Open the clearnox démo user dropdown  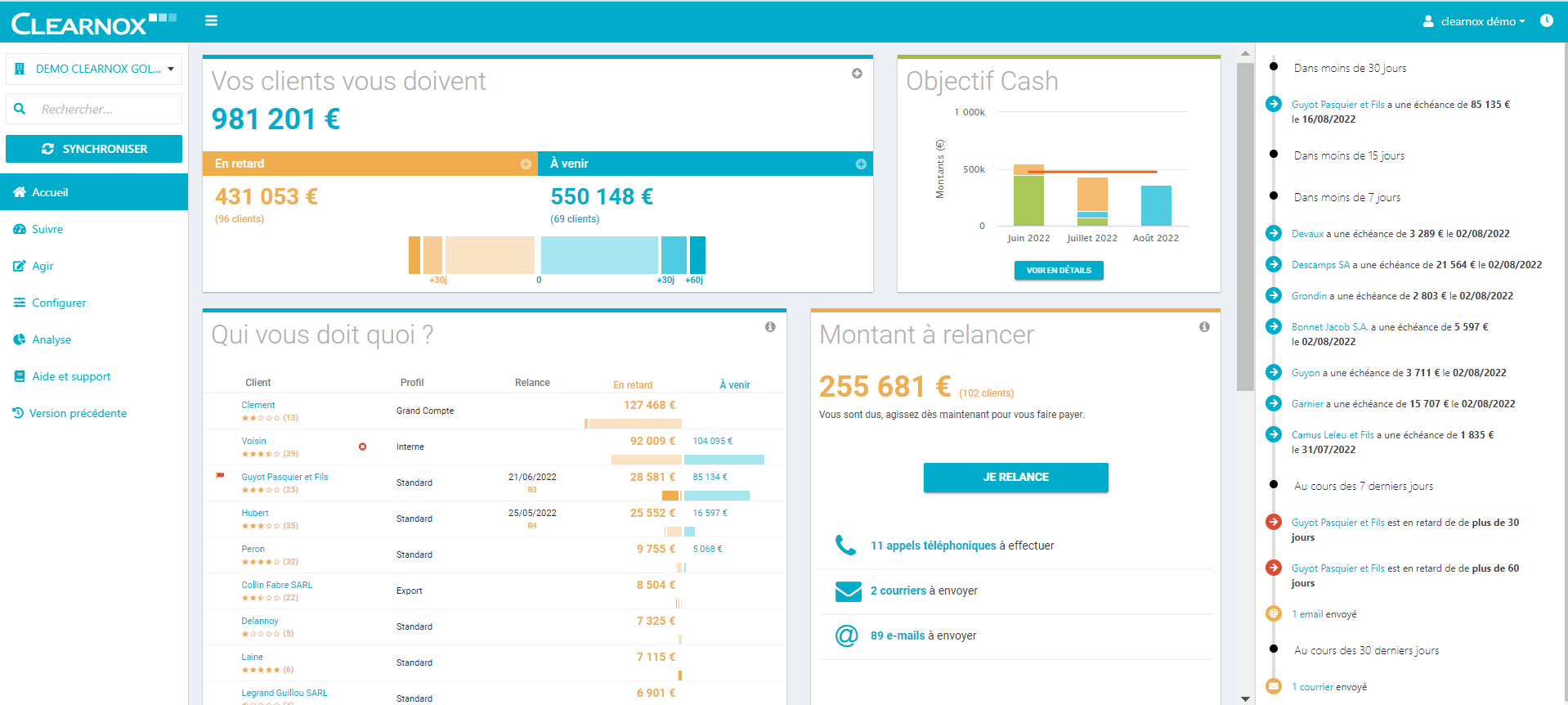[1474, 21]
